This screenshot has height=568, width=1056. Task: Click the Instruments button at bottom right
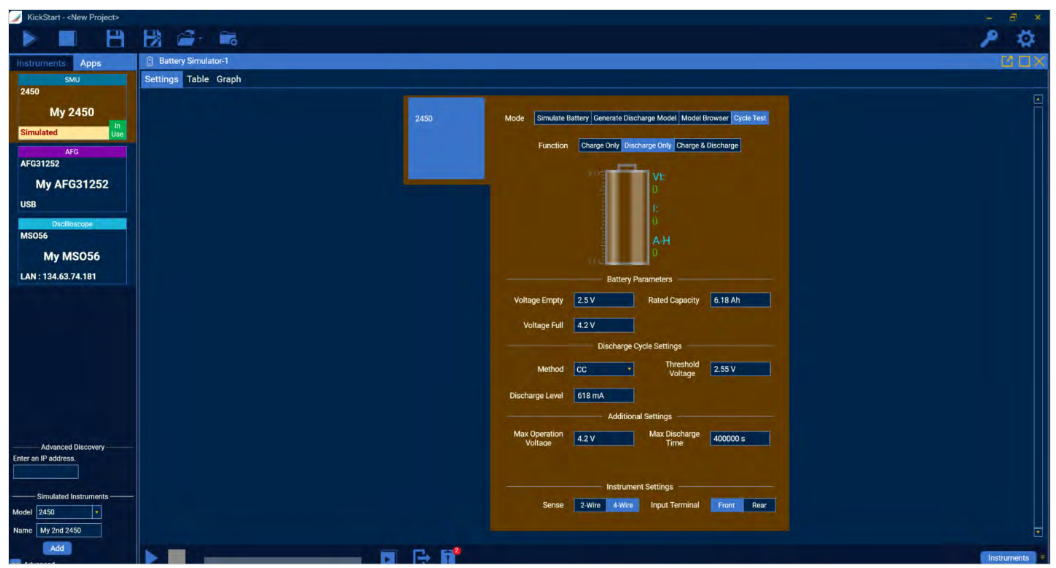pos(1007,558)
